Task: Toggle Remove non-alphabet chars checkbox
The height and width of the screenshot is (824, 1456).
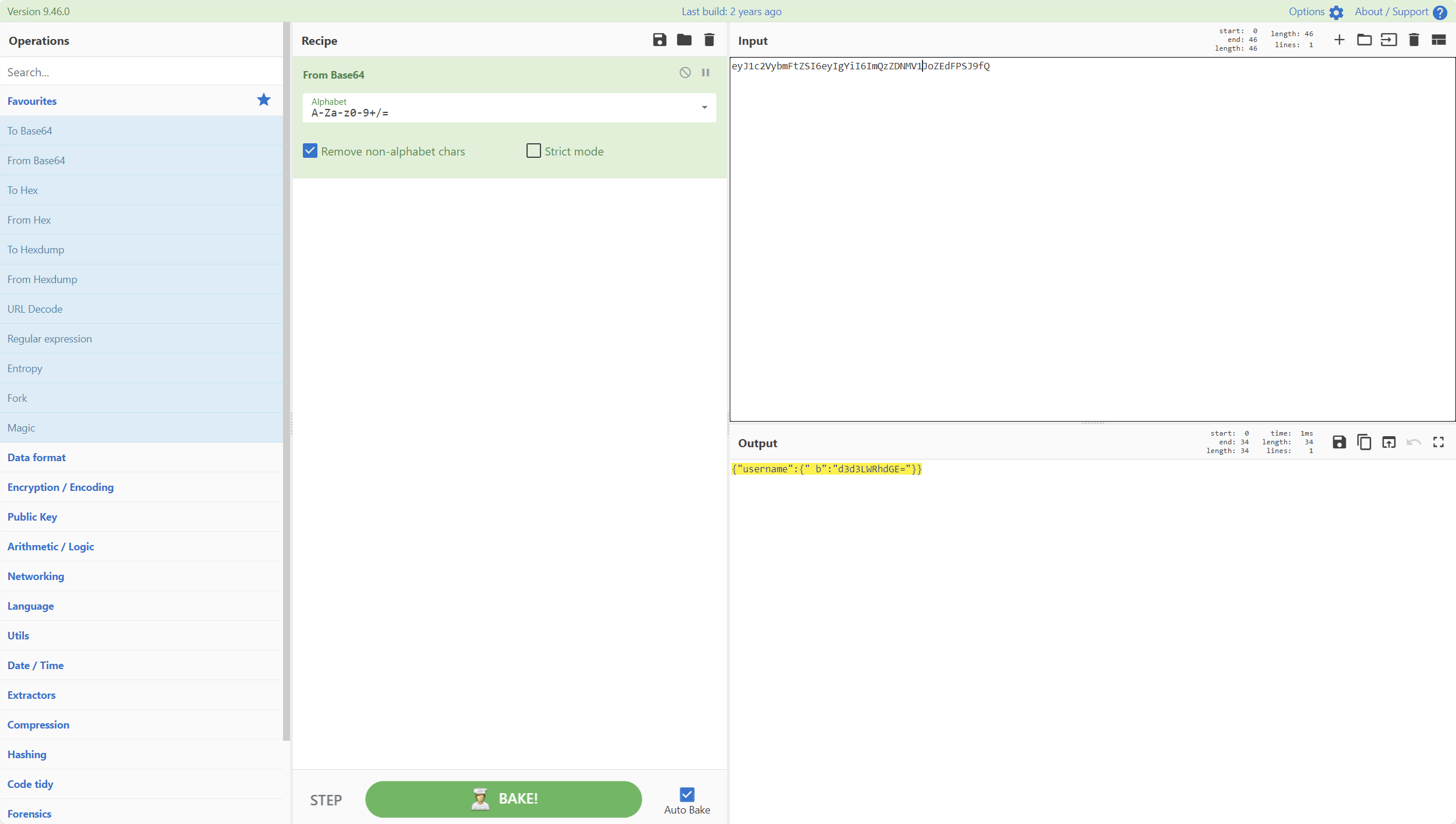Action: click(310, 151)
